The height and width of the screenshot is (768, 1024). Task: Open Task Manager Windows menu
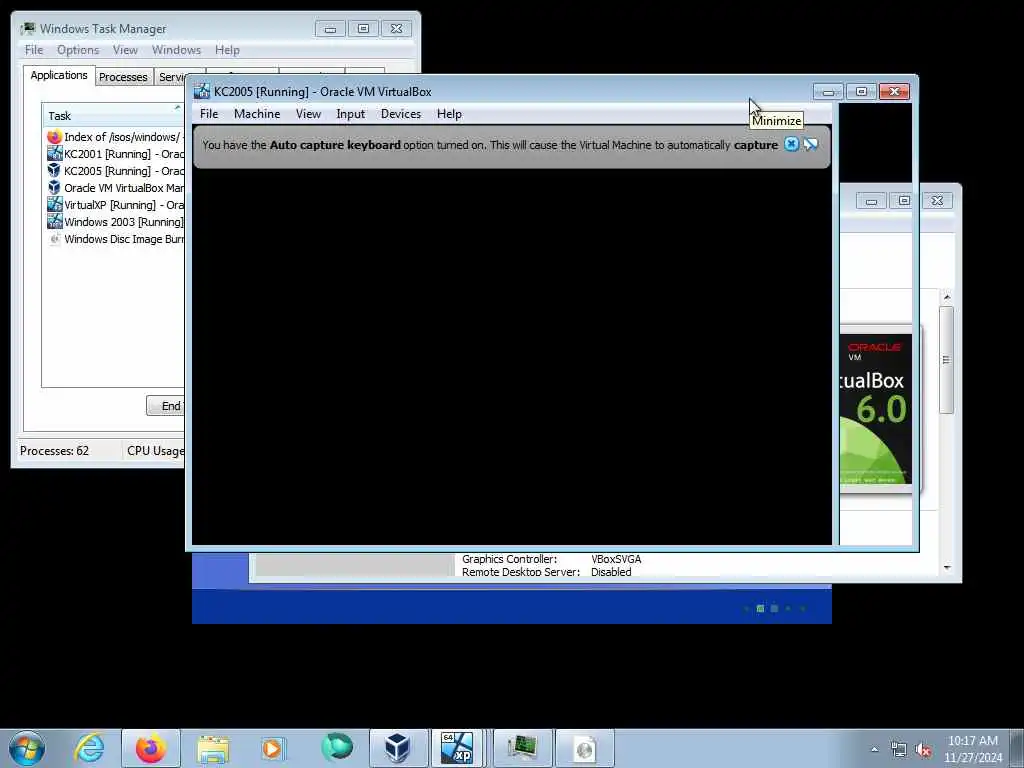(x=176, y=50)
